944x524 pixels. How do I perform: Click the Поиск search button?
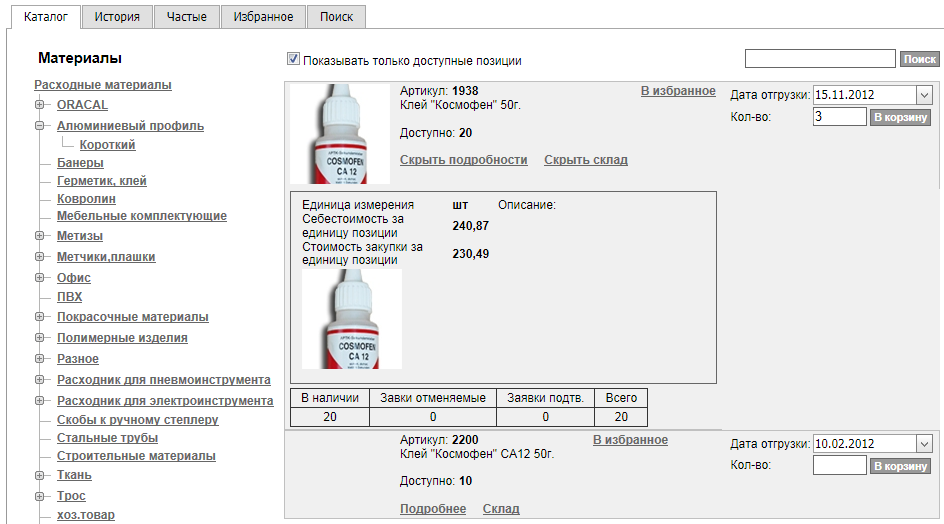[919, 60]
